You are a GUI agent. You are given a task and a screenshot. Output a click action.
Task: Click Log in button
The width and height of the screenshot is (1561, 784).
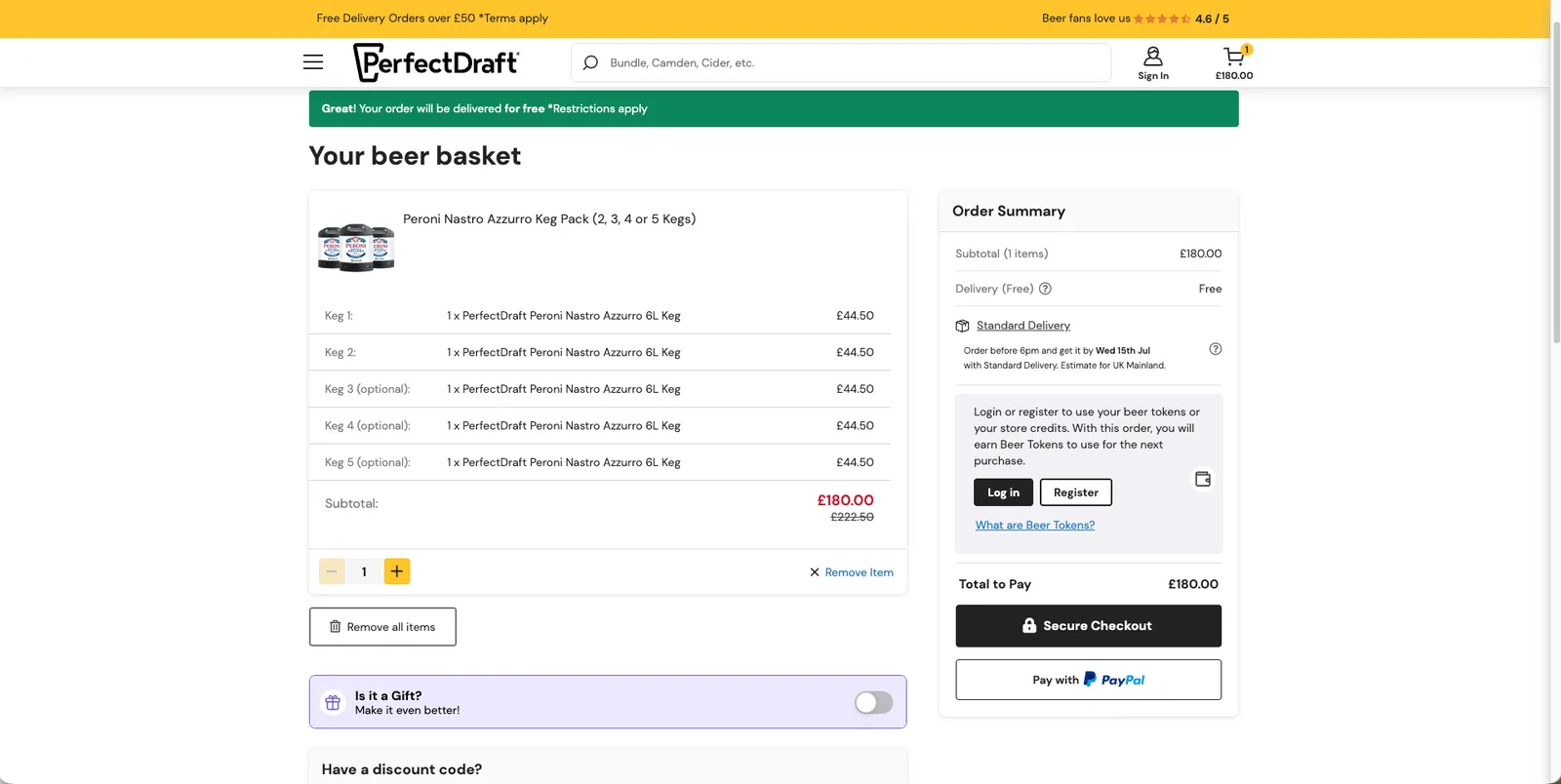click(x=1003, y=492)
